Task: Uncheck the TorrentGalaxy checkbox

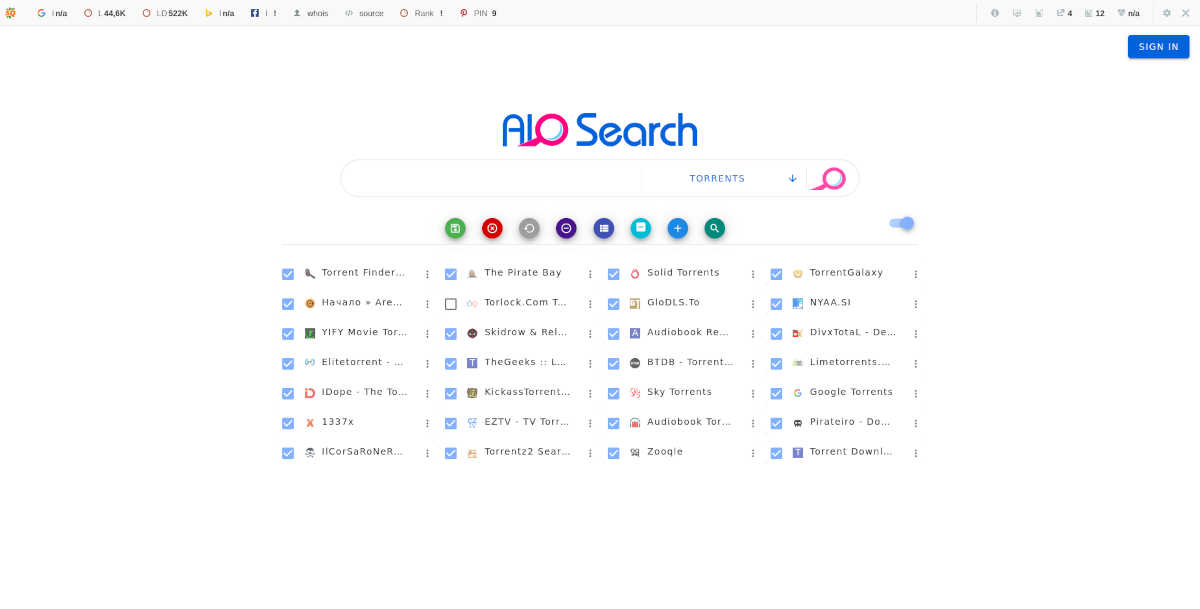Action: [776, 274]
